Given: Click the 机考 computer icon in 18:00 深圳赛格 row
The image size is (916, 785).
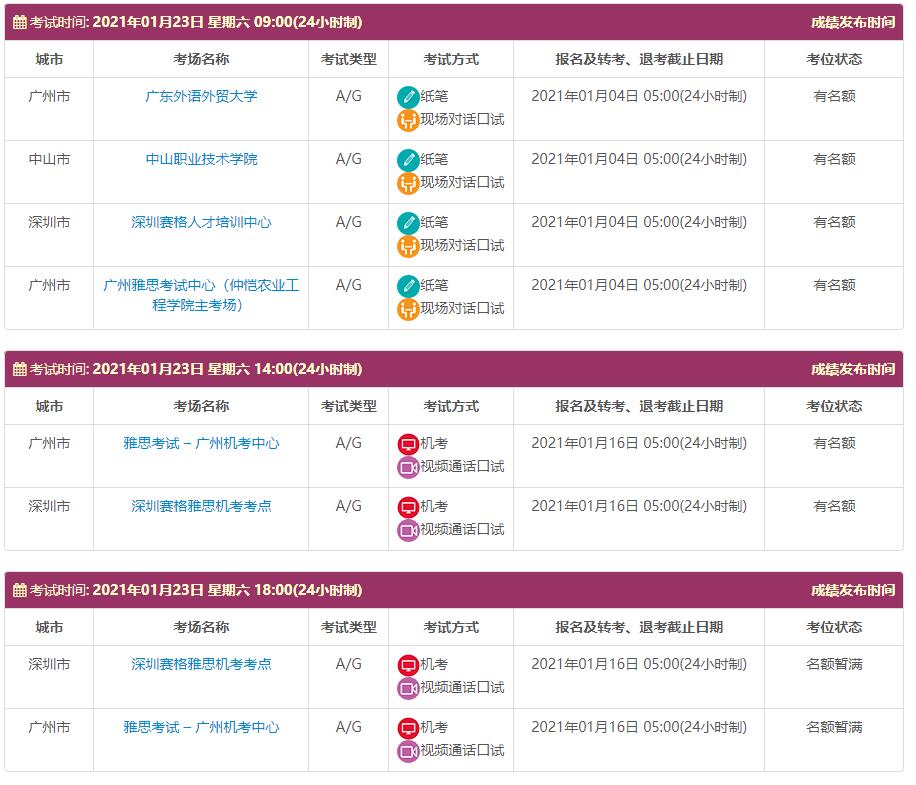Looking at the screenshot, I should tap(407, 665).
